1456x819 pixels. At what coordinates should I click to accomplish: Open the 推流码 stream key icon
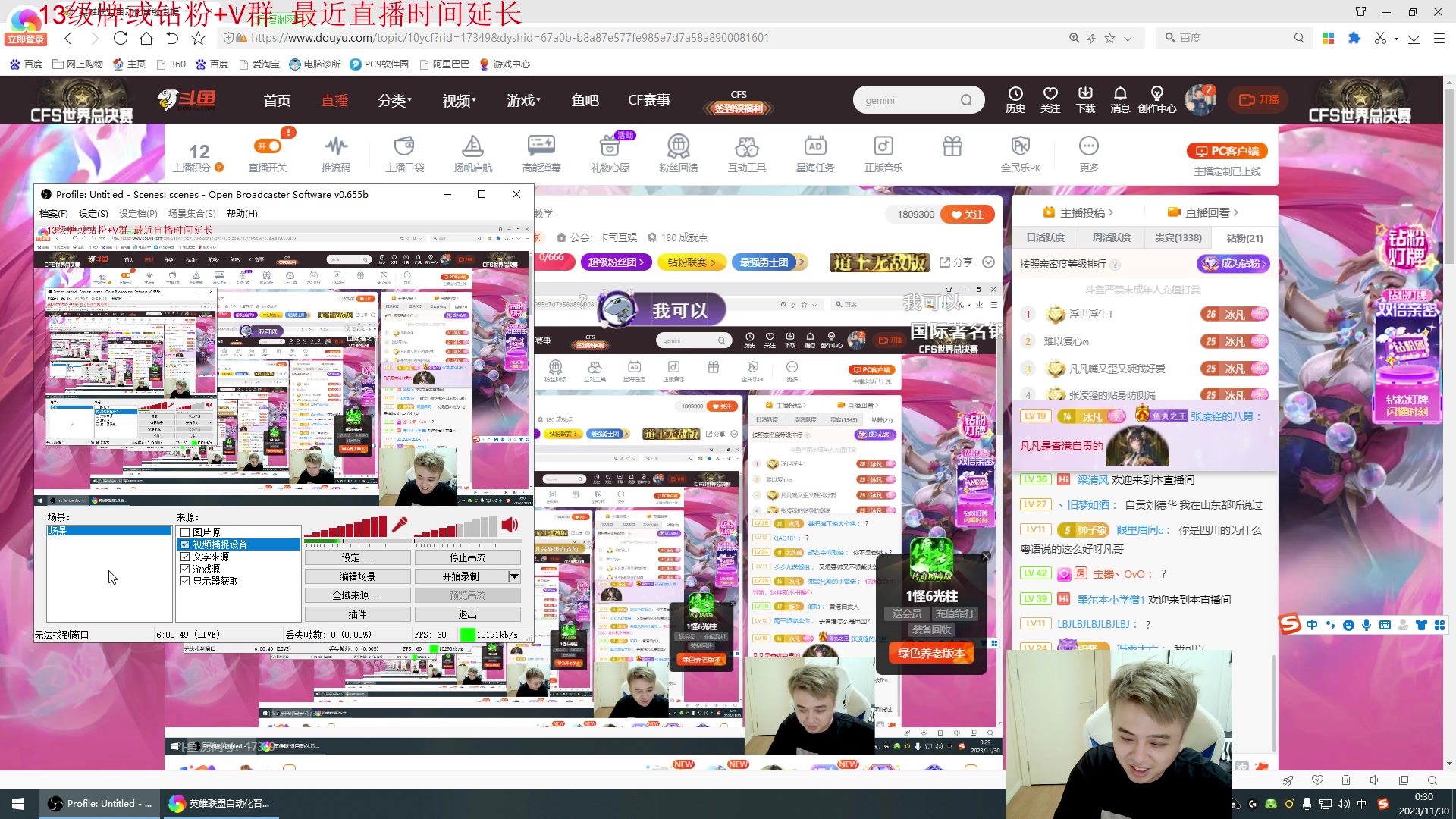[336, 155]
